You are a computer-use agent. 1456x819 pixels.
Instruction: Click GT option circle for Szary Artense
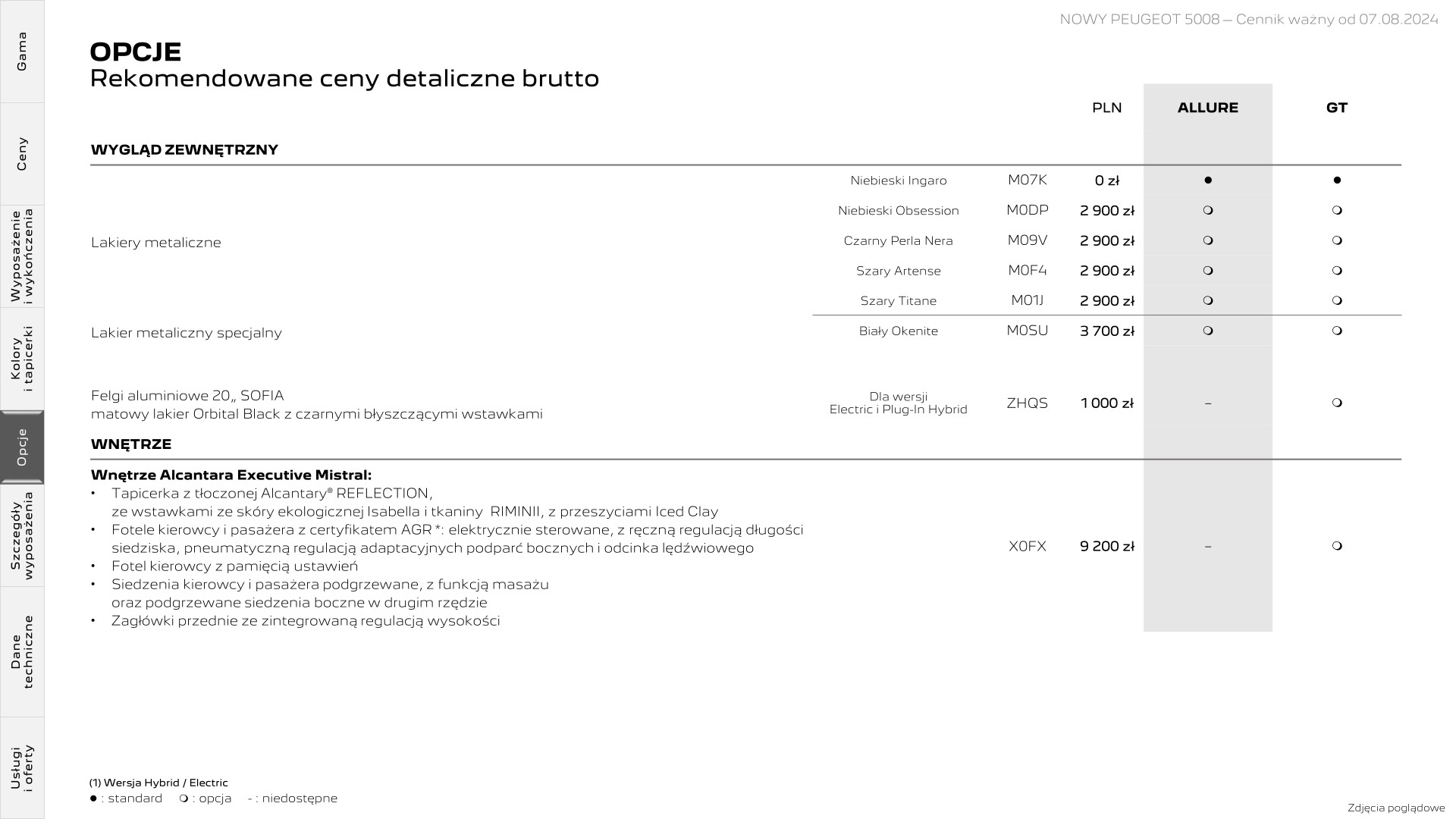1337,271
